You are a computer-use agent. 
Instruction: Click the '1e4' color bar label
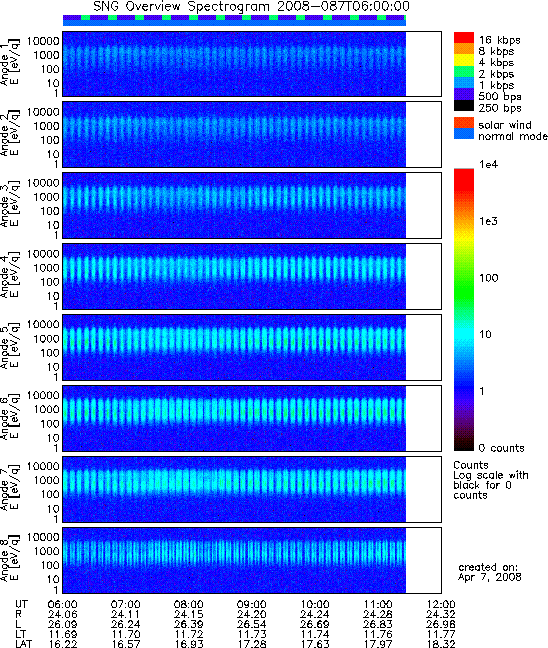pyautogui.click(x=488, y=164)
